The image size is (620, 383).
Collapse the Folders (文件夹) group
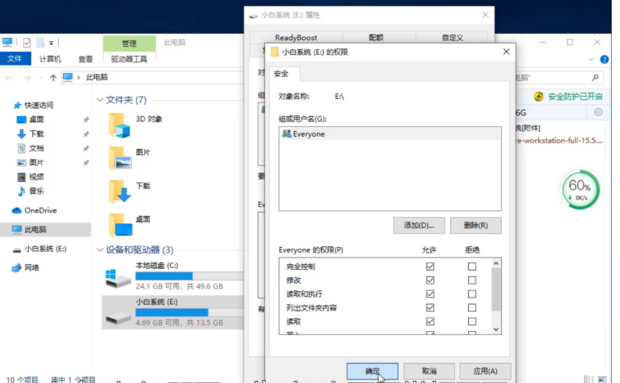[x=100, y=100]
